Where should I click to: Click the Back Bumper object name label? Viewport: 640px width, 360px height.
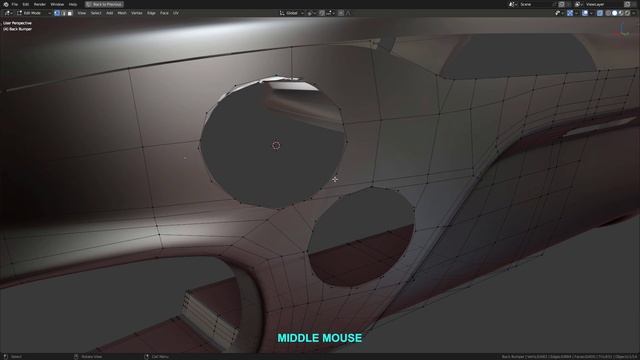(18, 29)
